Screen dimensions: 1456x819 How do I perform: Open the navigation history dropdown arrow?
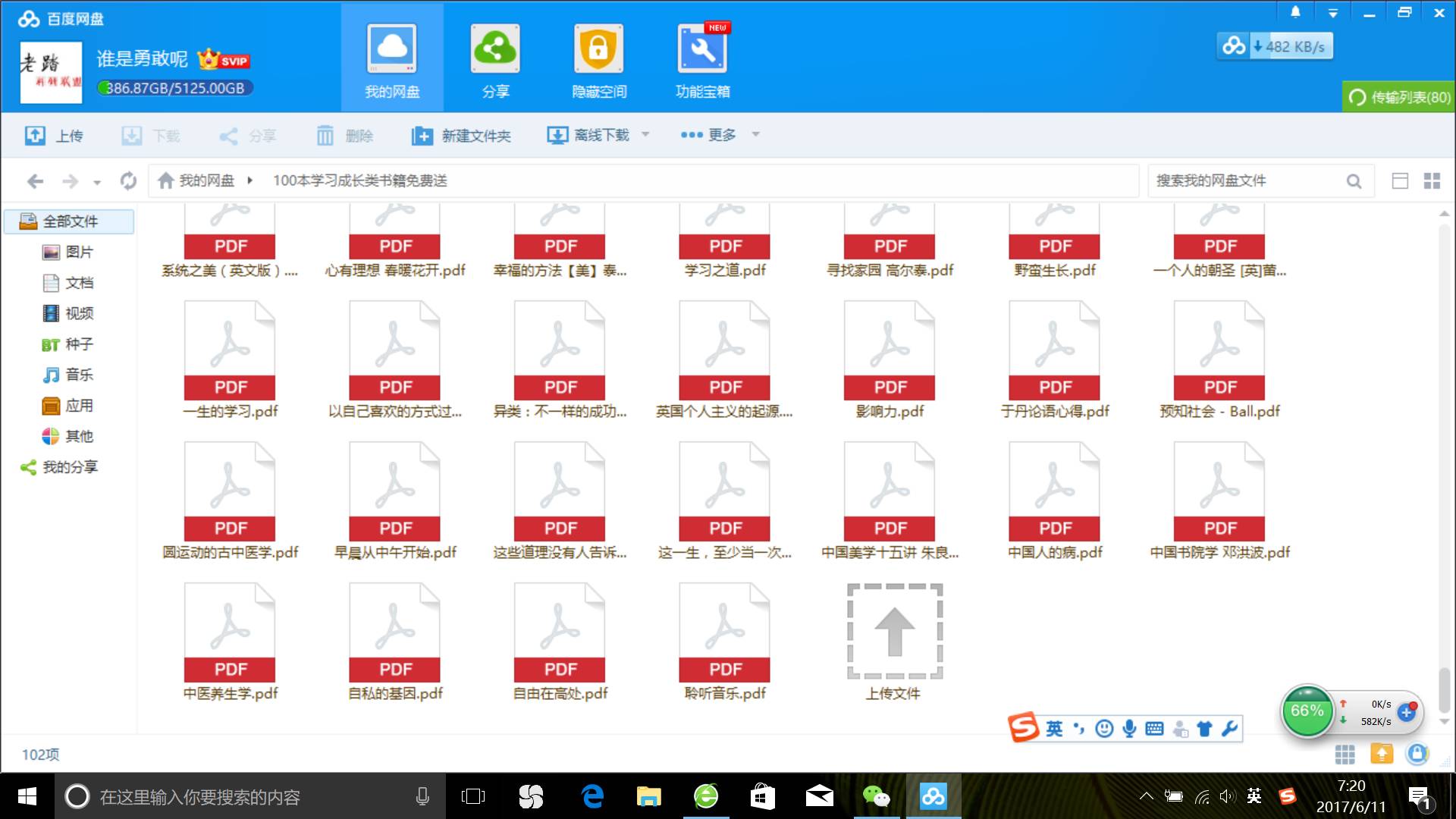(97, 182)
